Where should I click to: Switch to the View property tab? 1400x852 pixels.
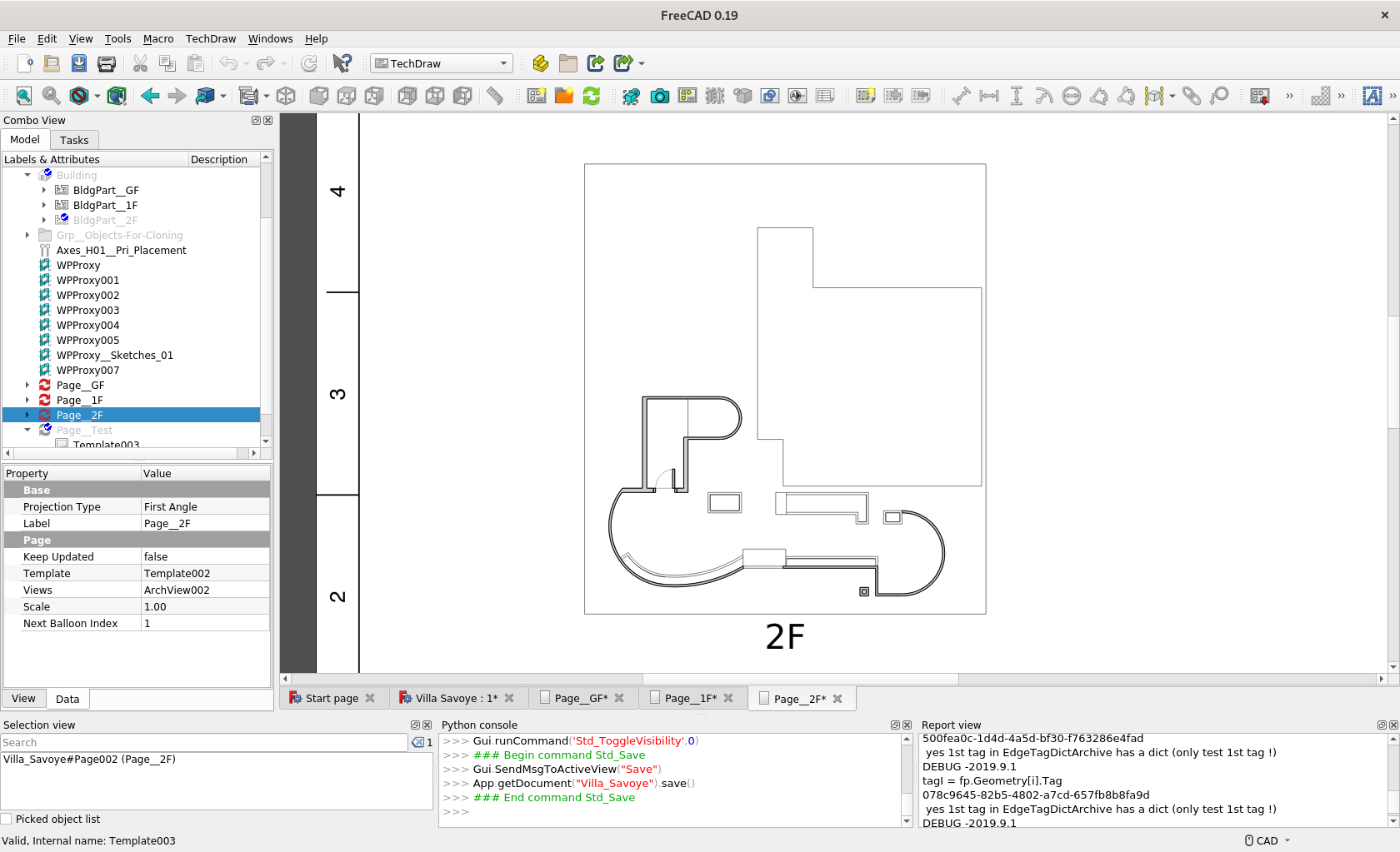[23, 699]
